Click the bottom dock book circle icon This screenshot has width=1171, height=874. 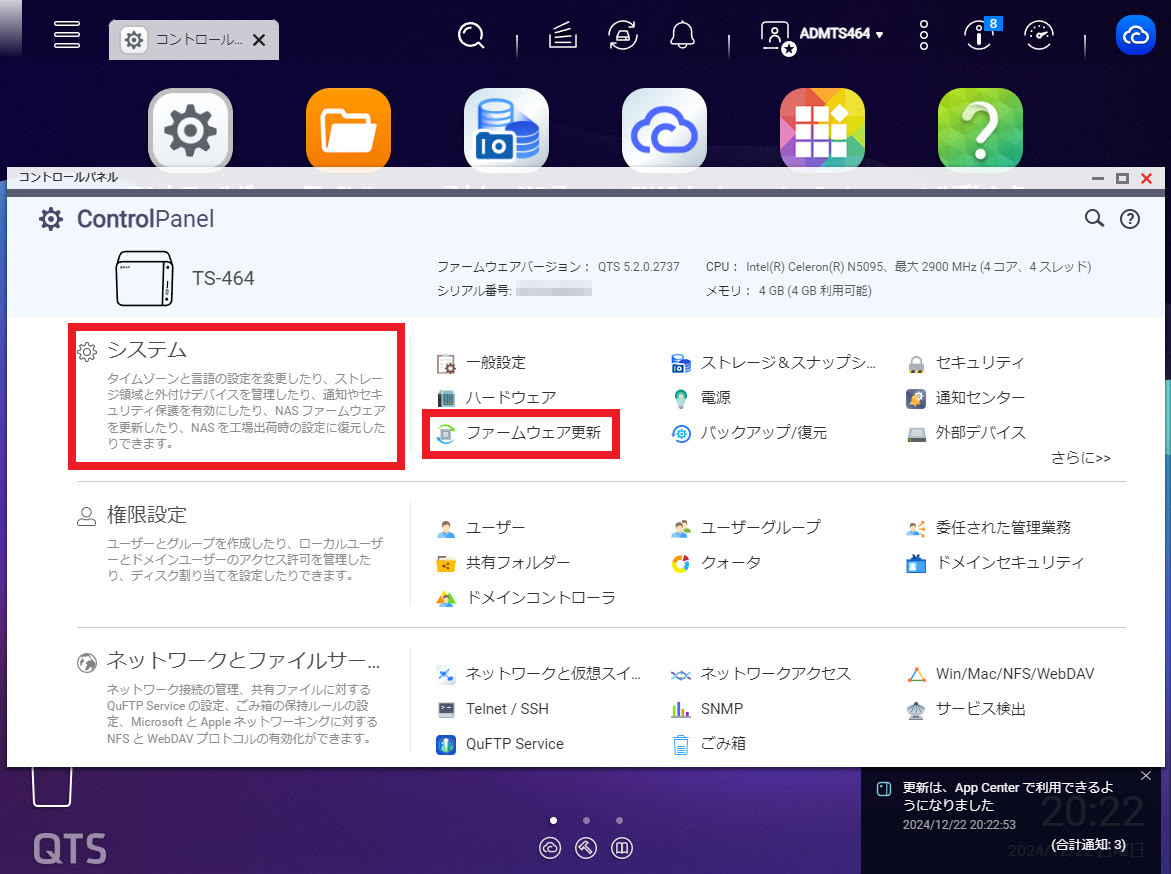(x=622, y=848)
